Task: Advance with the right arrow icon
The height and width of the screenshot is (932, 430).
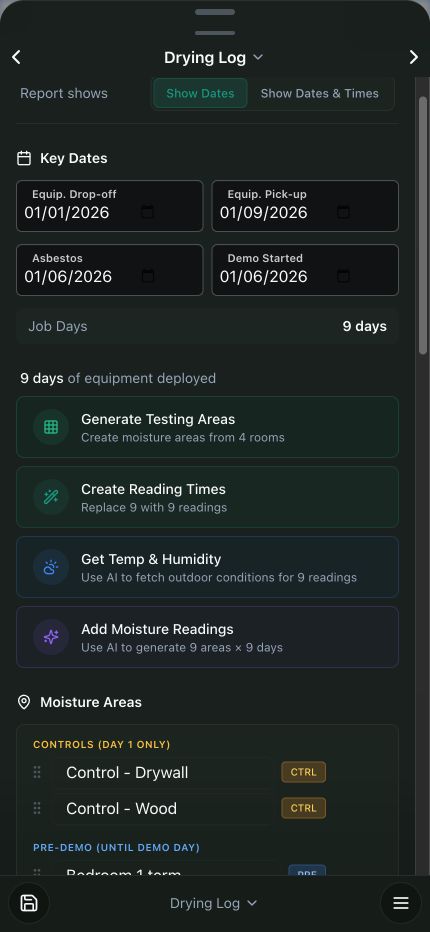Action: coord(413,57)
